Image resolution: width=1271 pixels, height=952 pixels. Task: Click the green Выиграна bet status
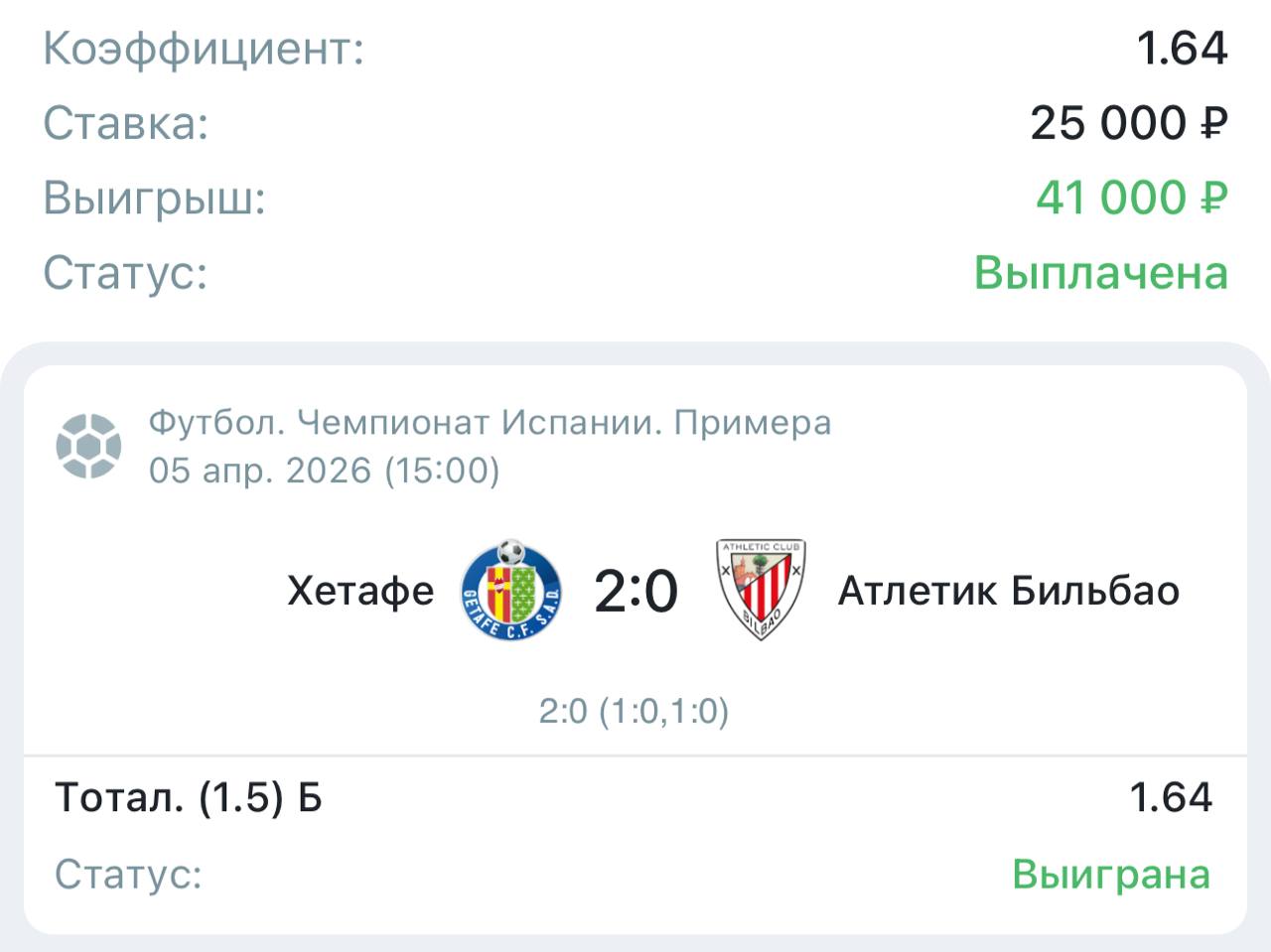pyautogui.click(x=1110, y=875)
